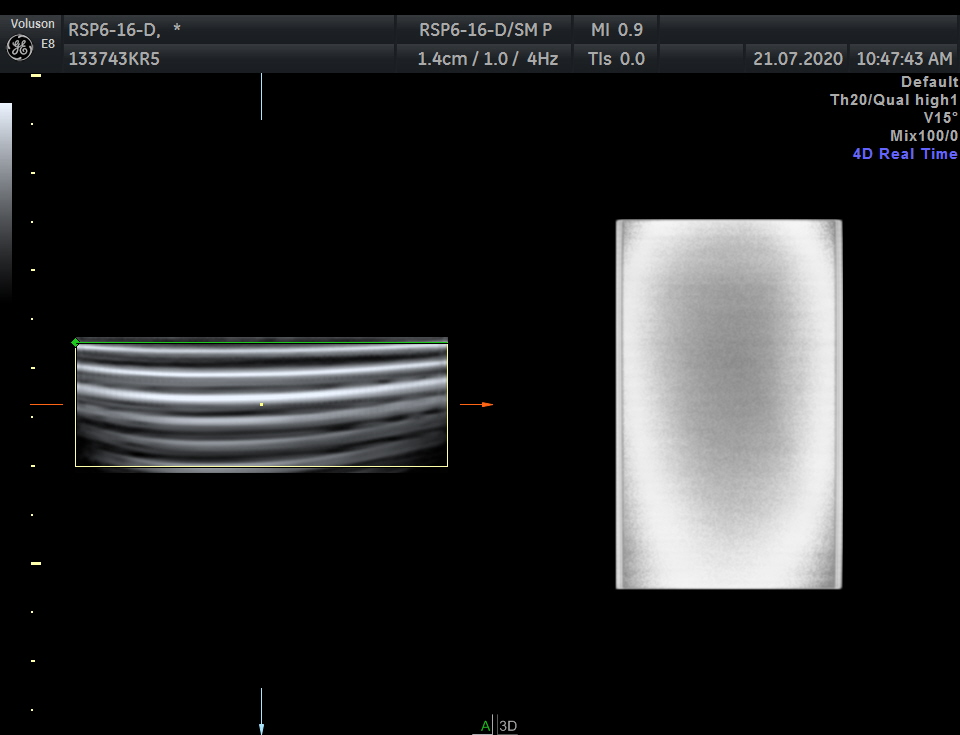The image size is (960, 735).
Task: Click the green render direction line
Action: tap(262, 343)
